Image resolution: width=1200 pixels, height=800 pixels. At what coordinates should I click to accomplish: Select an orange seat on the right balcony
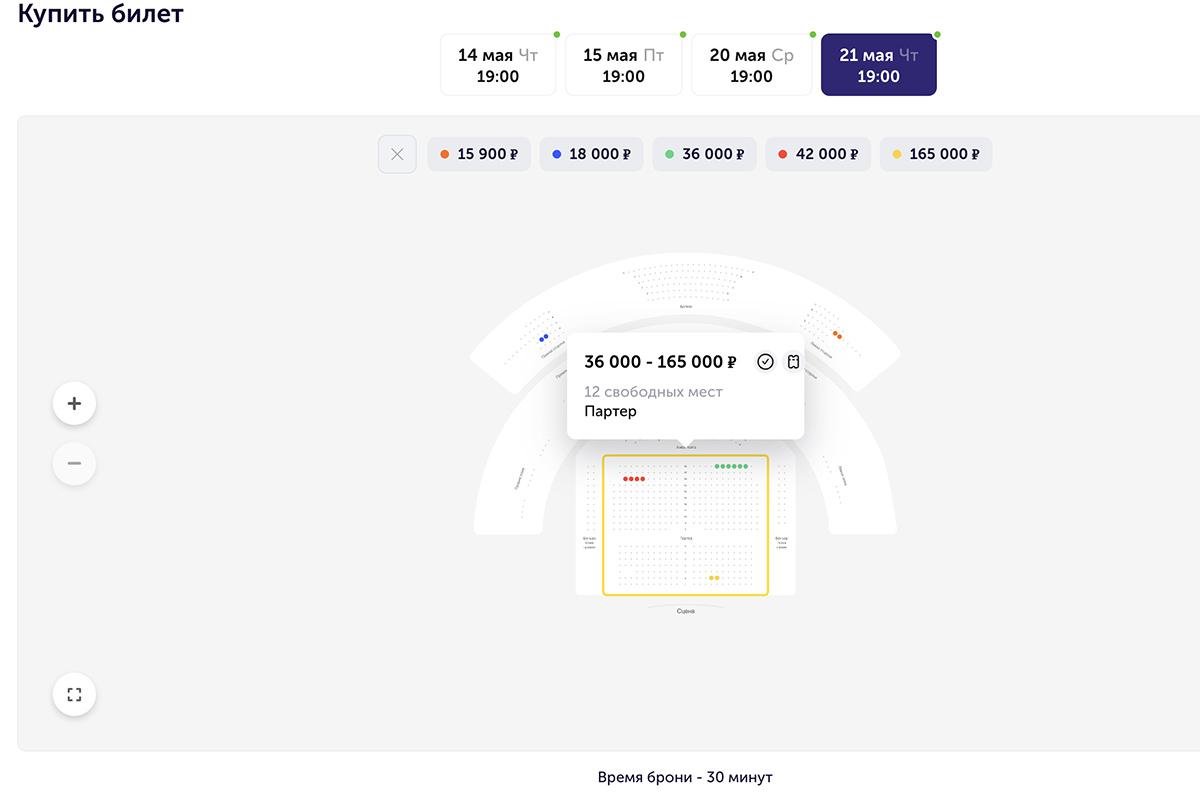835,333
